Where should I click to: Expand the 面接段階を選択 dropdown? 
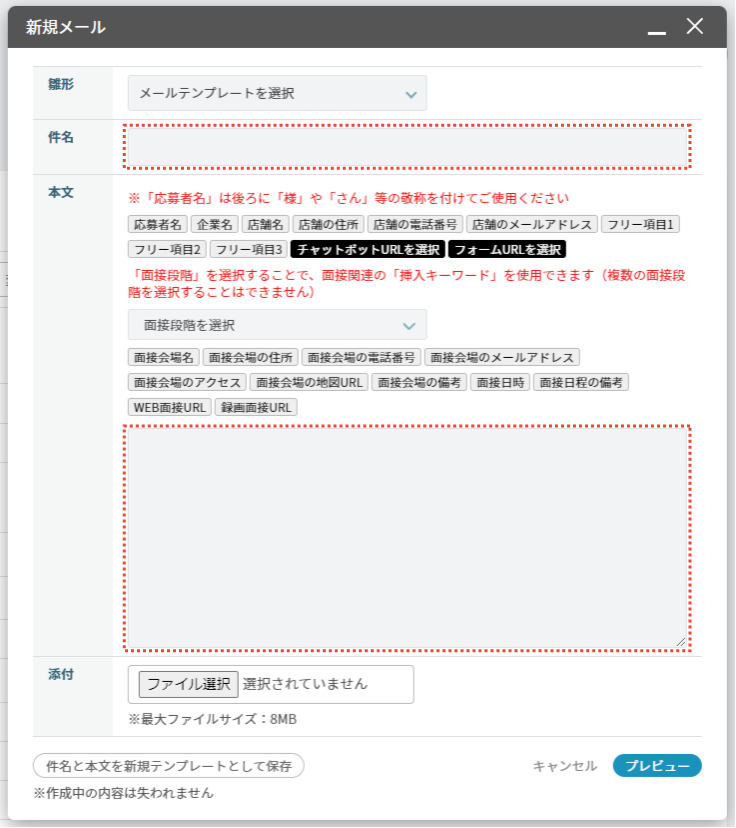pyautogui.click(x=277, y=325)
